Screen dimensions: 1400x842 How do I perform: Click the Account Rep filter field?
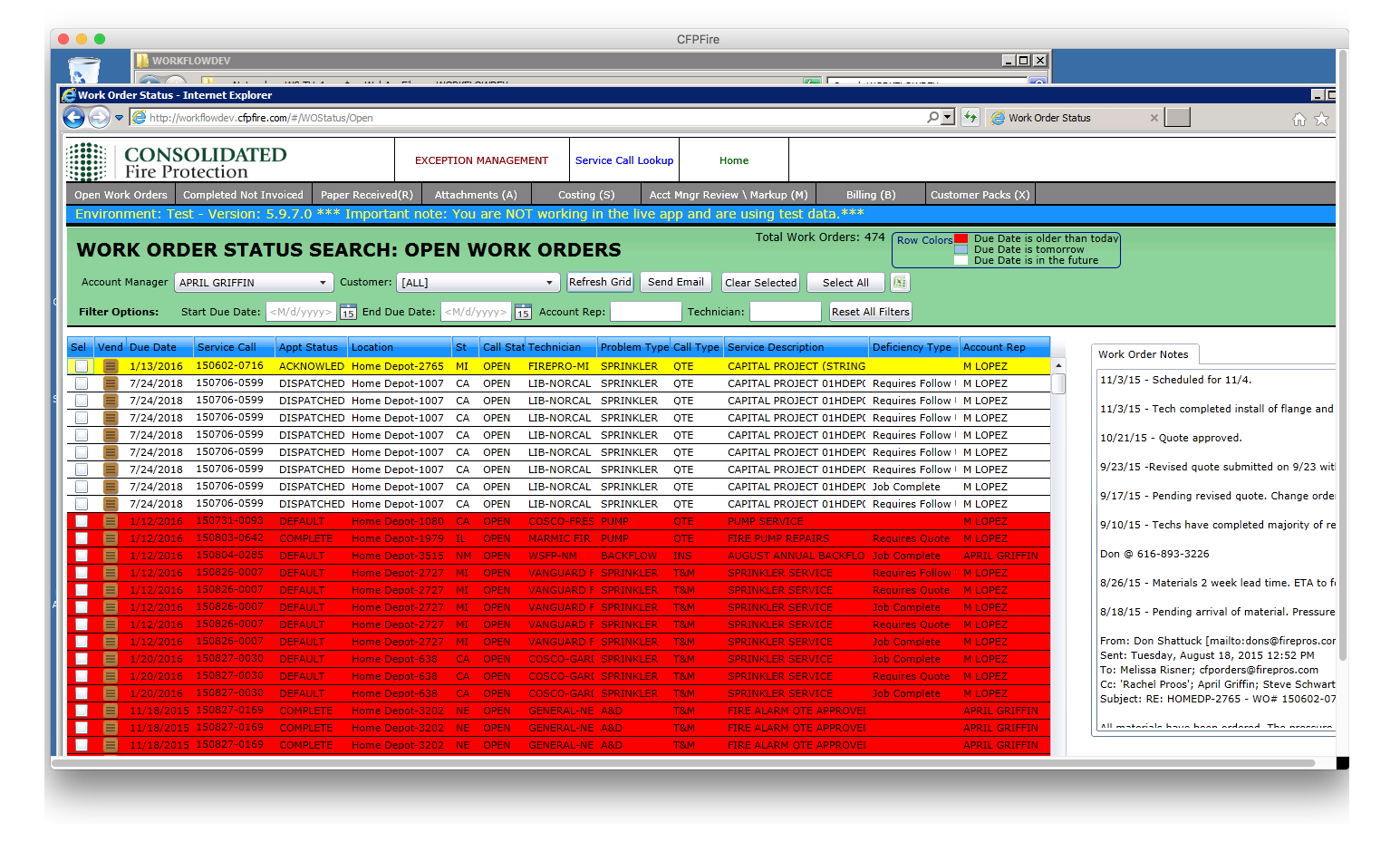pyautogui.click(x=645, y=312)
